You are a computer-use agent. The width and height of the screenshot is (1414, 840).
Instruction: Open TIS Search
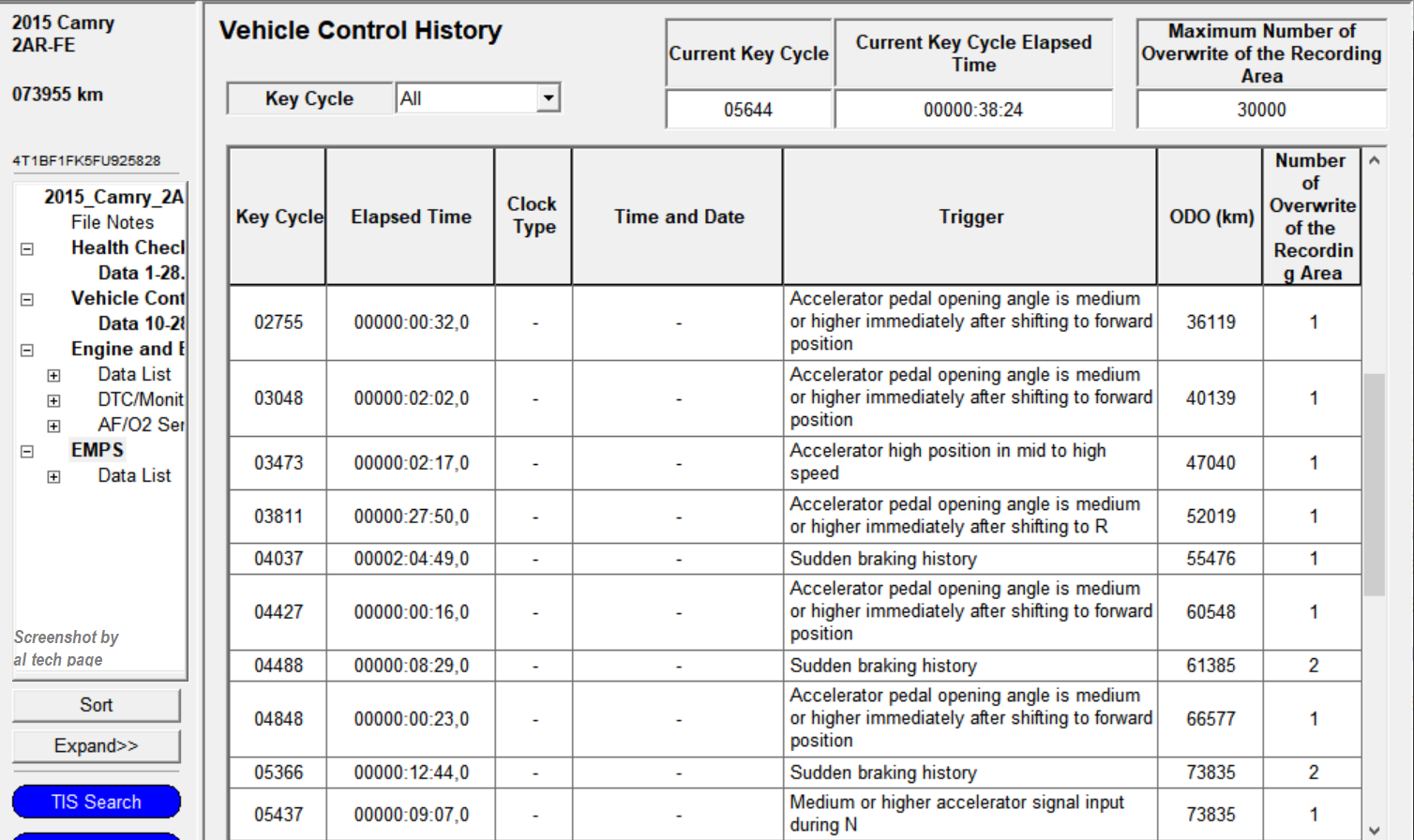click(x=97, y=802)
